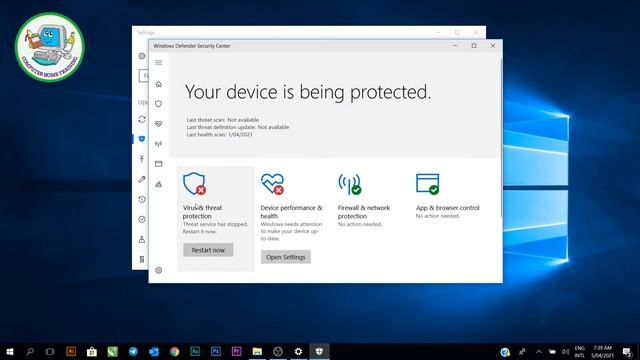Open clock showing 7:39 AM
This screenshot has height=360, width=640.
[x=602, y=351]
